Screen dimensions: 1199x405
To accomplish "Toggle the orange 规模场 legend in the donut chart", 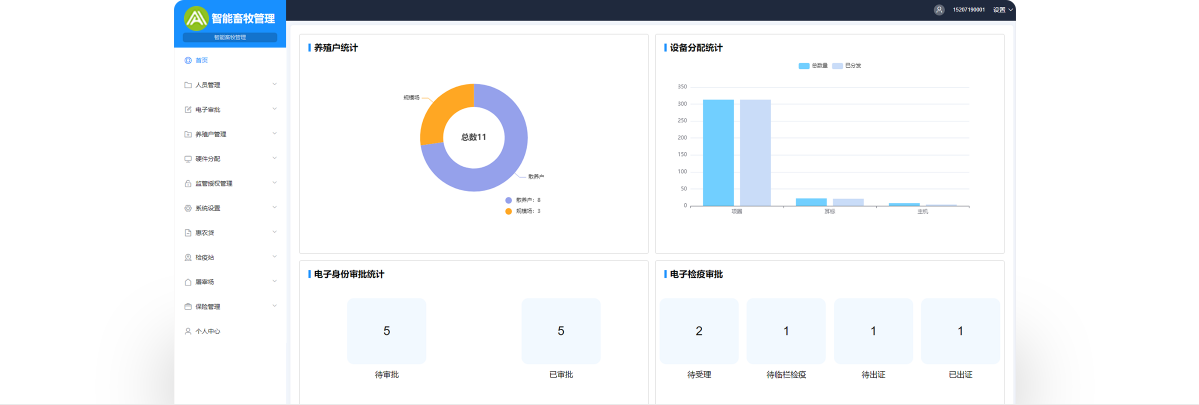I will [508, 211].
